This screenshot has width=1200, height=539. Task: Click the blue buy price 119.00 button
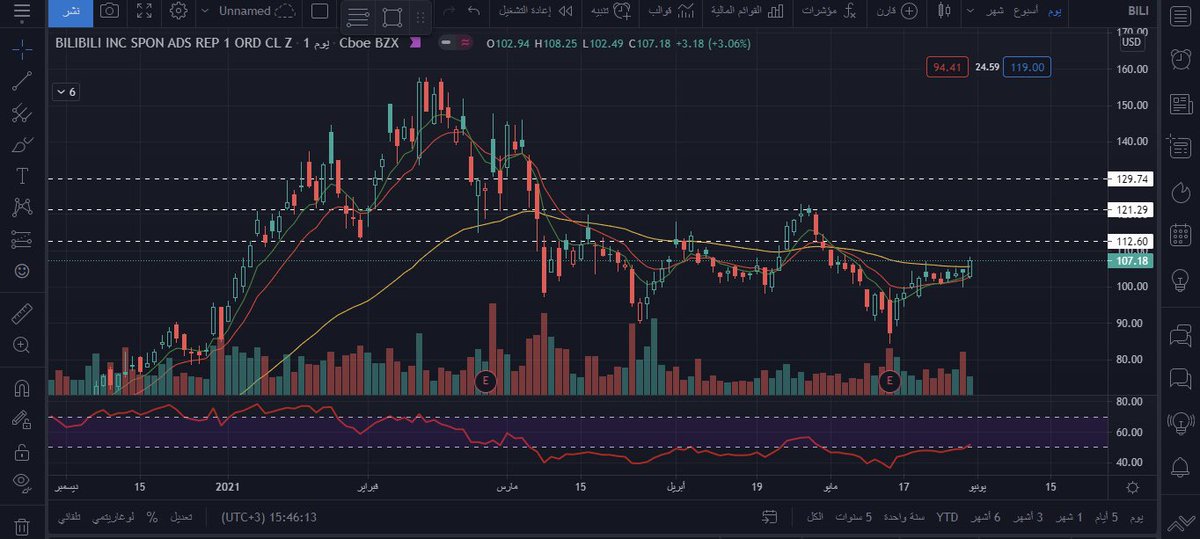[1028, 67]
